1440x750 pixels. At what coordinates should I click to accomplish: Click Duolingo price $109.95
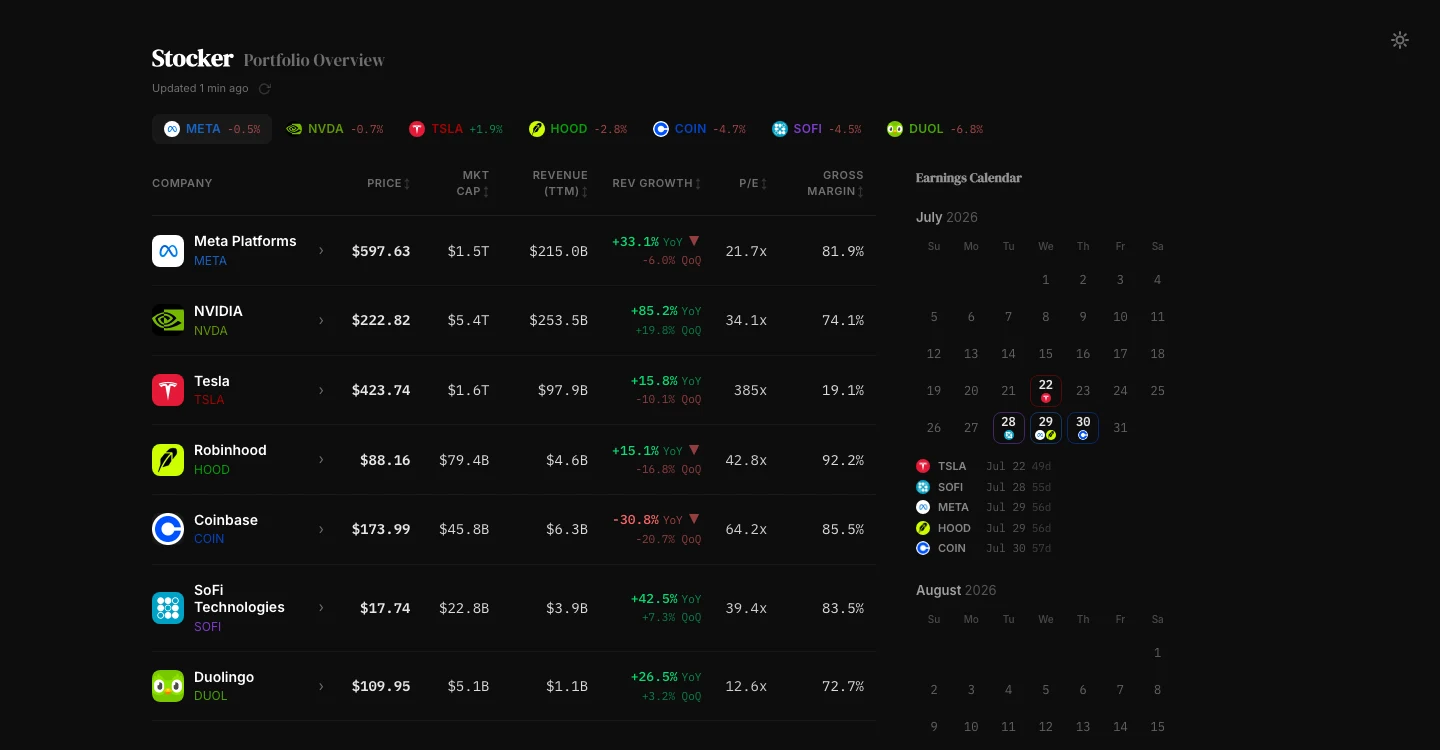[x=381, y=686]
